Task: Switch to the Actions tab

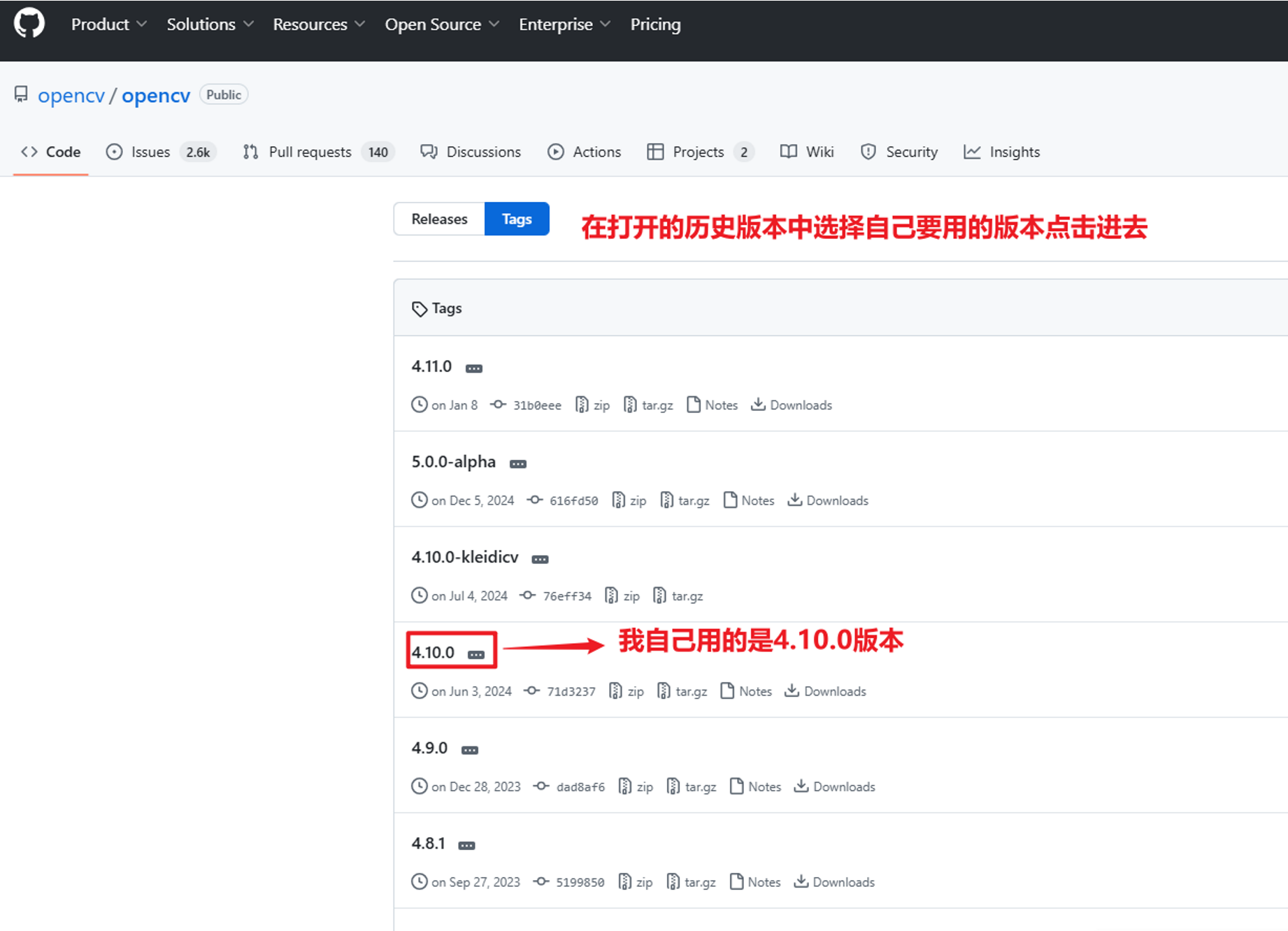Action: 585,152
